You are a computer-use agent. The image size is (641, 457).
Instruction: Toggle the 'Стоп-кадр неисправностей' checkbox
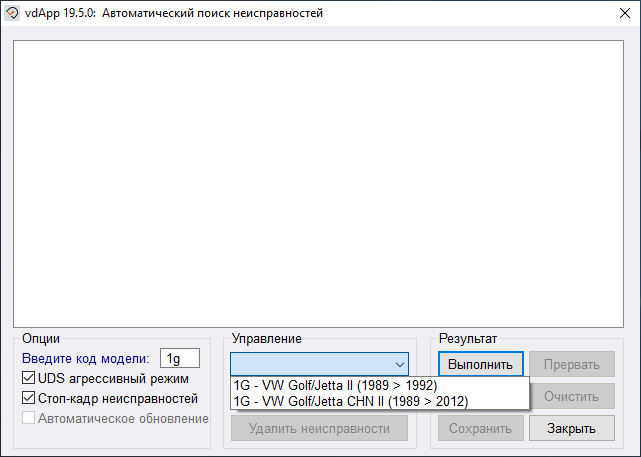coord(29,398)
